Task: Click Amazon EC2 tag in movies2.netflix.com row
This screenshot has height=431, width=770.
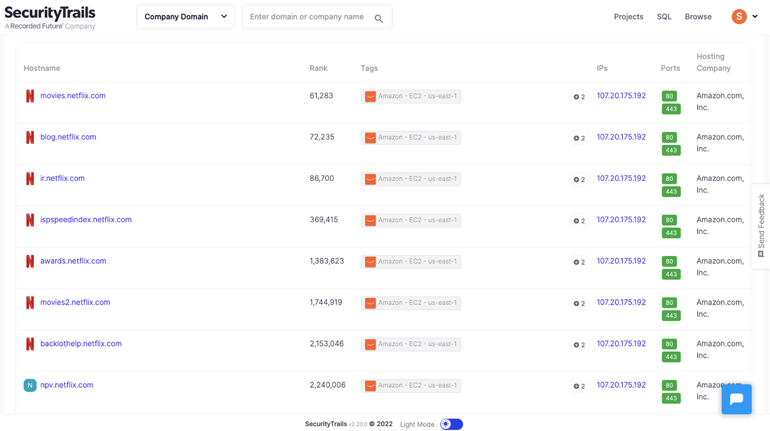Action: pyautogui.click(x=411, y=303)
